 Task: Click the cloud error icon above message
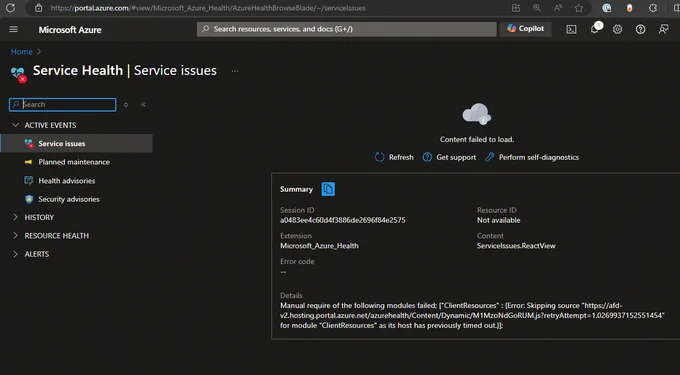(477, 114)
